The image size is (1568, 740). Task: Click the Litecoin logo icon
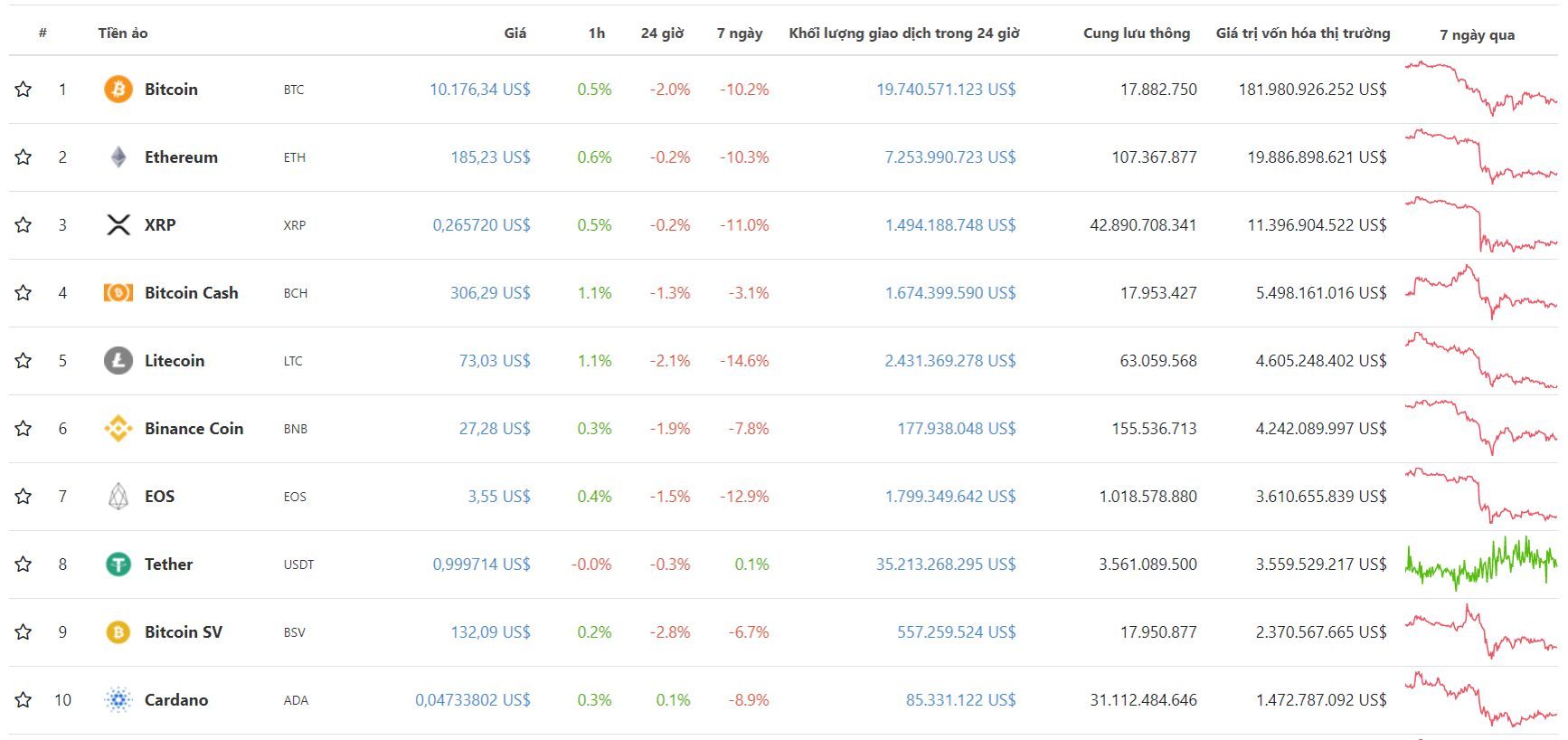coord(118,360)
